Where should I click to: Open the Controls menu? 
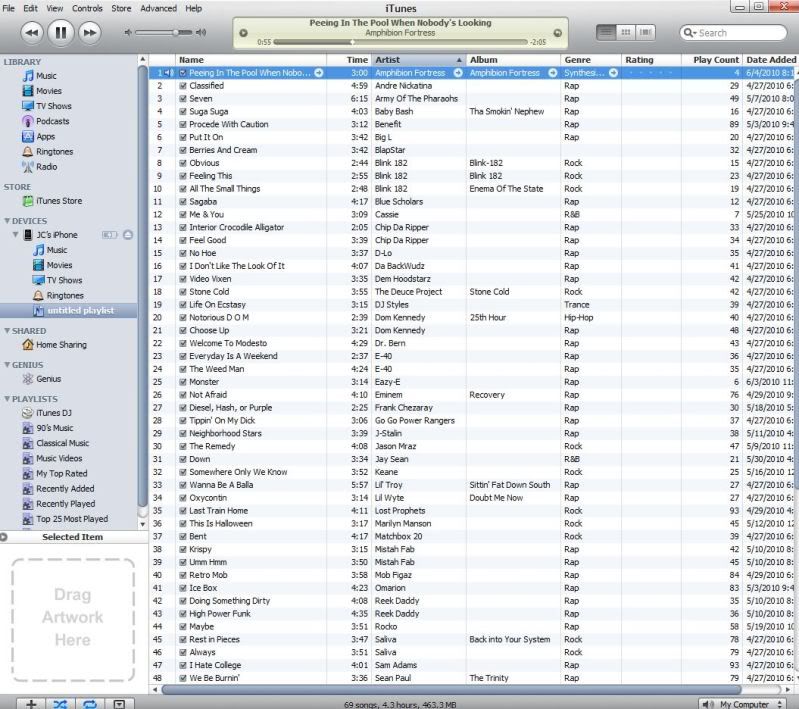coord(87,8)
